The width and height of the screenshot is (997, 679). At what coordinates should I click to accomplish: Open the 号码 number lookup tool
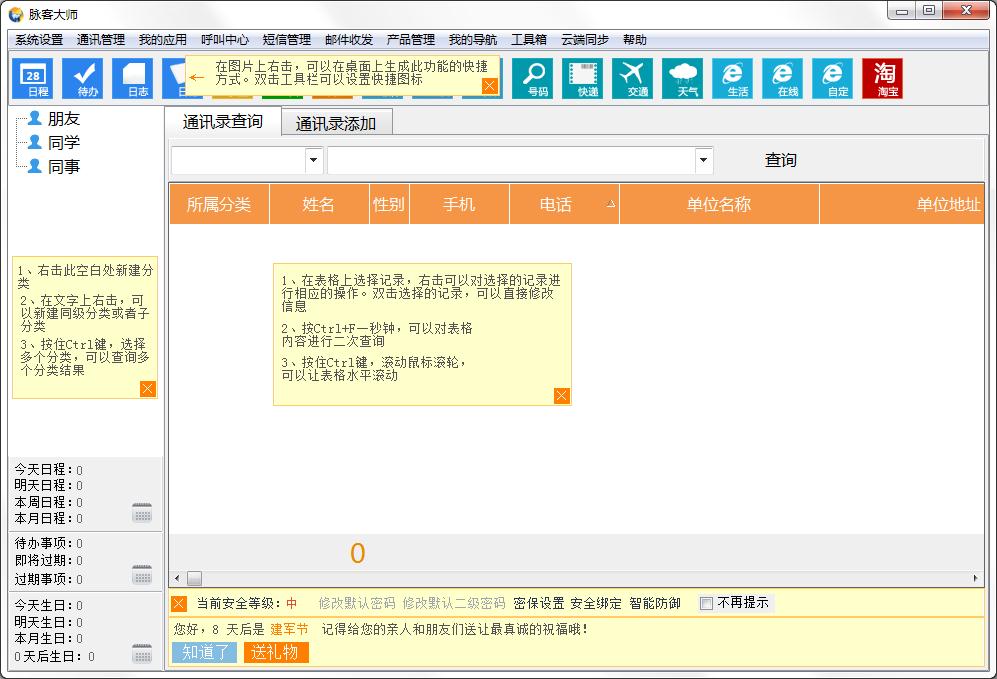tap(533, 78)
